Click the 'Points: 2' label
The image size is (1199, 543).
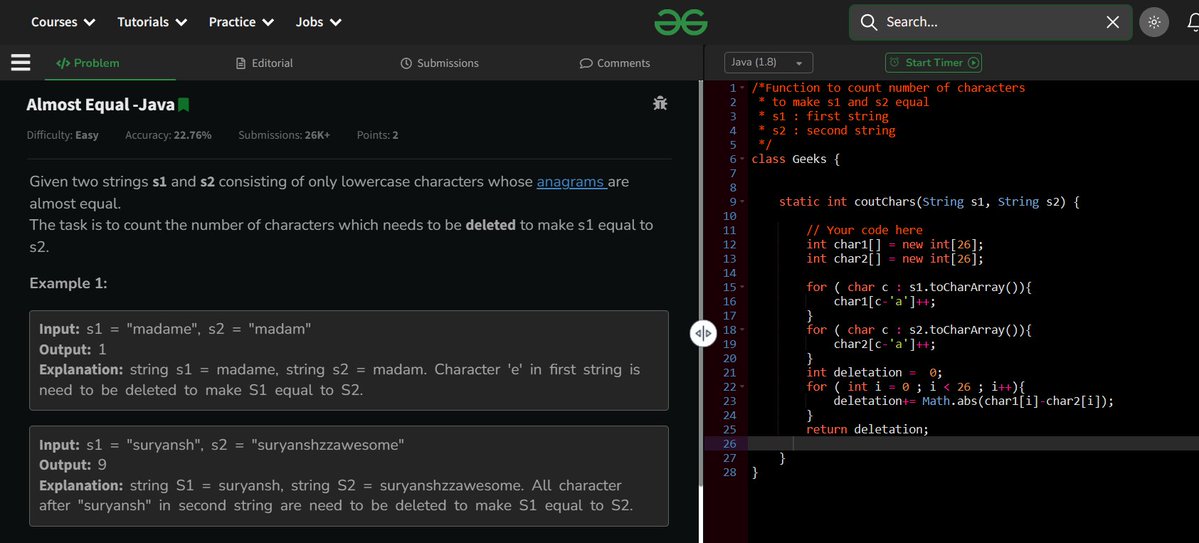coord(378,135)
